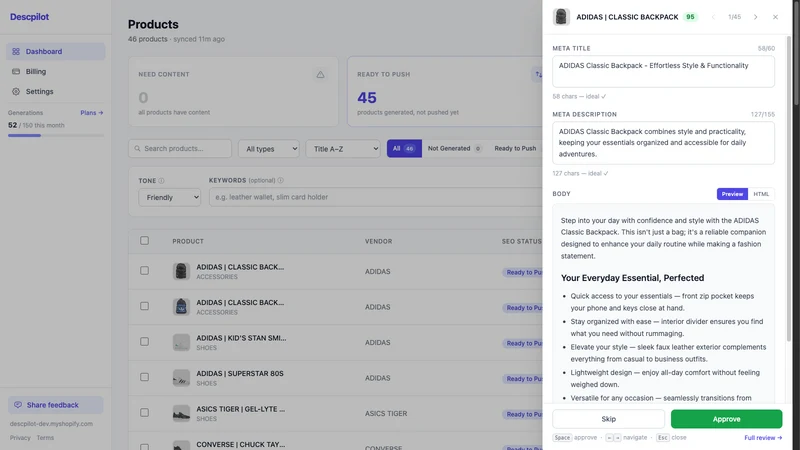Open the Tone Friendly dropdown
Screen dimensions: 800x450
click(x=169, y=197)
